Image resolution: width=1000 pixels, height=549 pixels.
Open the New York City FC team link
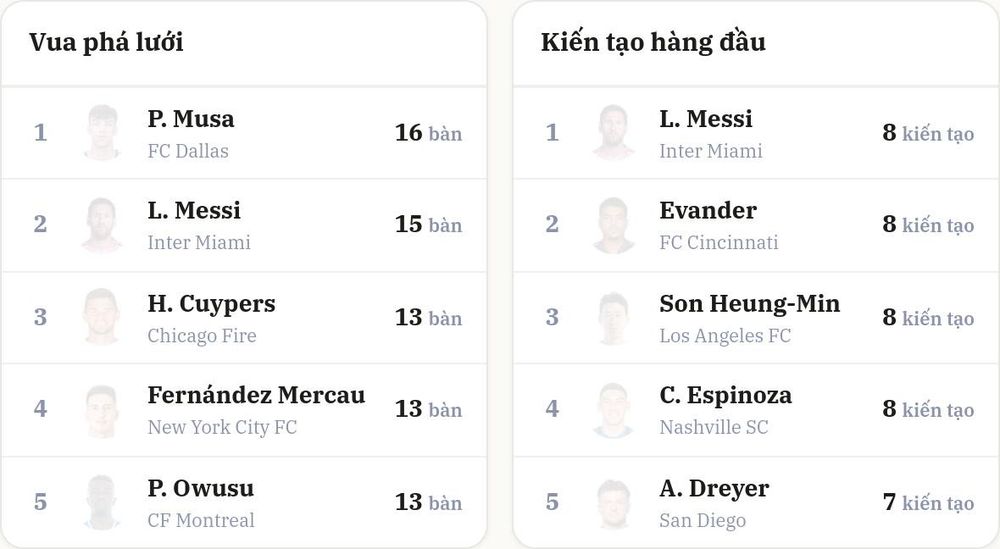pyautogui.click(x=222, y=427)
